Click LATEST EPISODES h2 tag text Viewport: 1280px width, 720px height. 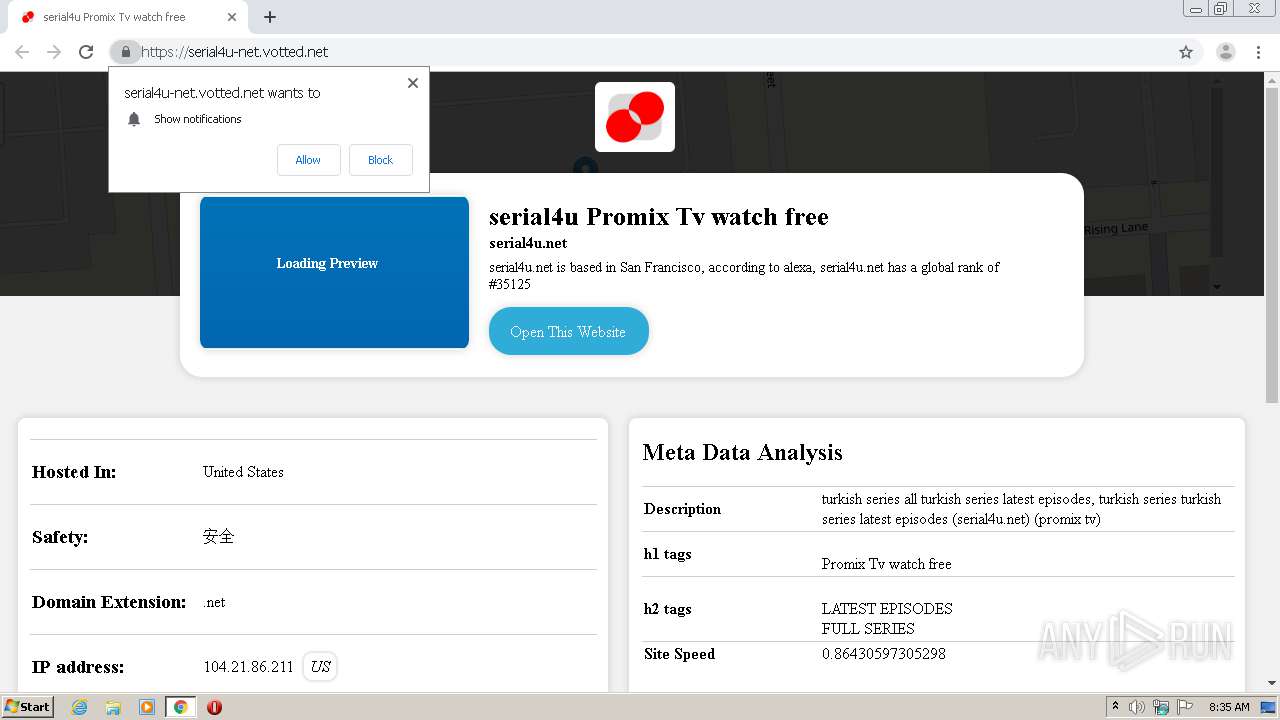tap(887, 608)
